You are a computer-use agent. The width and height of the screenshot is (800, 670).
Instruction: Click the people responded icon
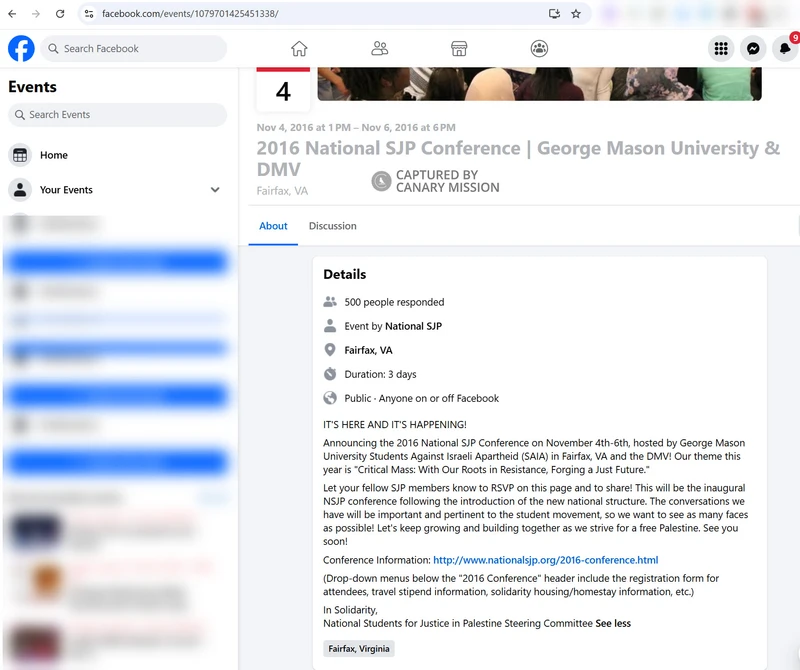pyautogui.click(x=330, y=302)
